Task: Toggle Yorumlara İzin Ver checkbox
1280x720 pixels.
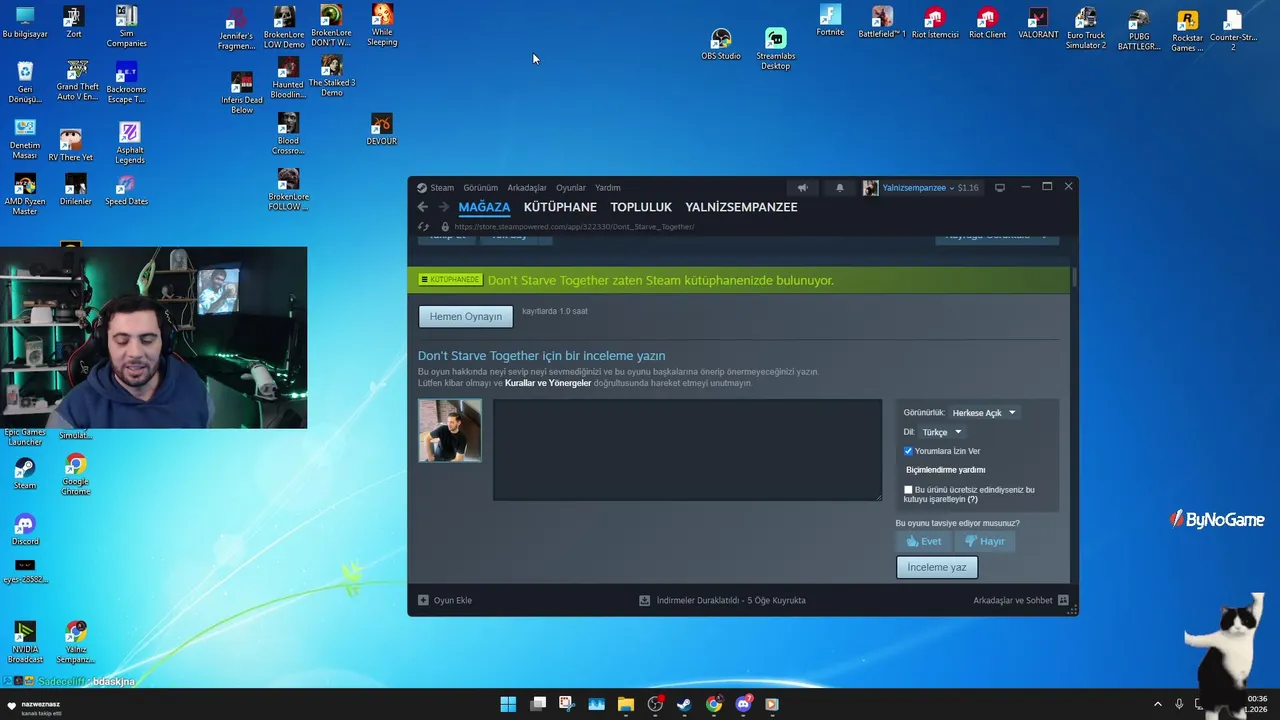Action: coord(908,451)
